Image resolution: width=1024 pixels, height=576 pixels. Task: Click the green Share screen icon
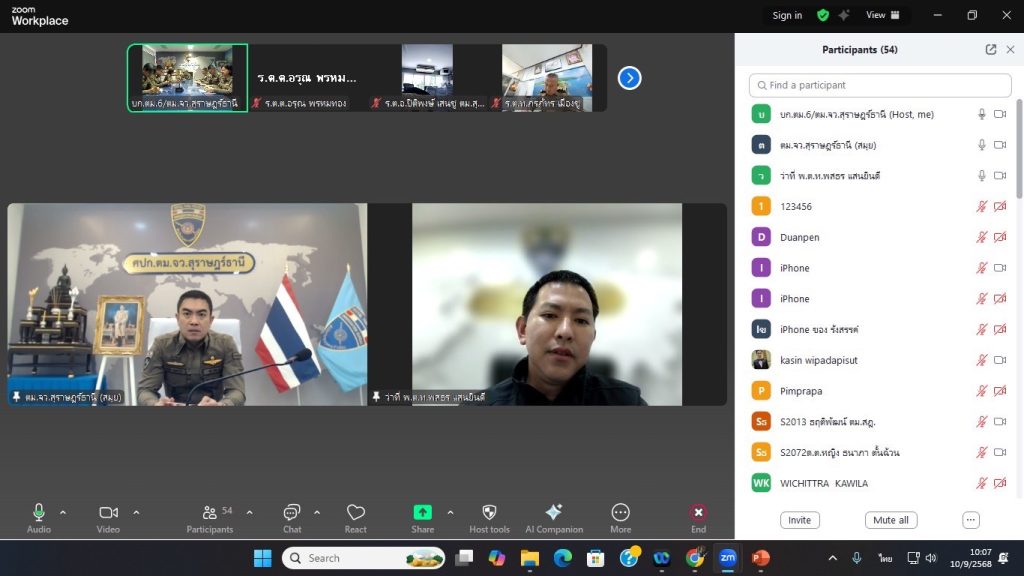[x=422, y=512]
